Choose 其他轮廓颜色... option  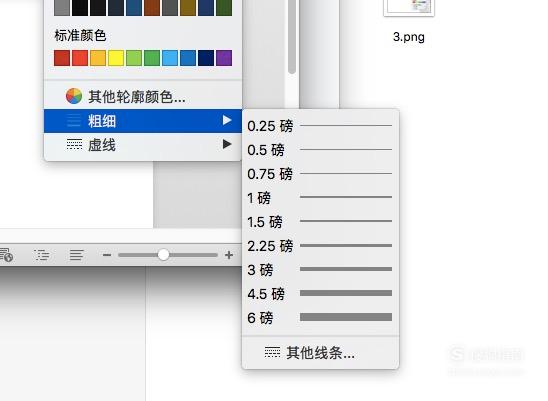(x=143, y=96)
